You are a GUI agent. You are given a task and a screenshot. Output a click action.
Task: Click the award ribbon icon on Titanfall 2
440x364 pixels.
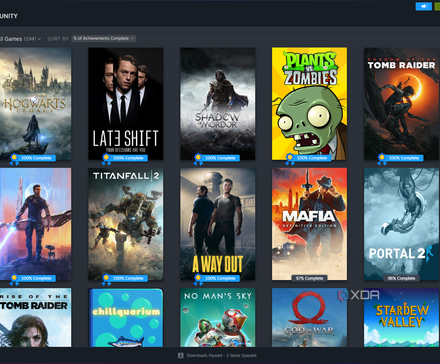pos(106,280)
